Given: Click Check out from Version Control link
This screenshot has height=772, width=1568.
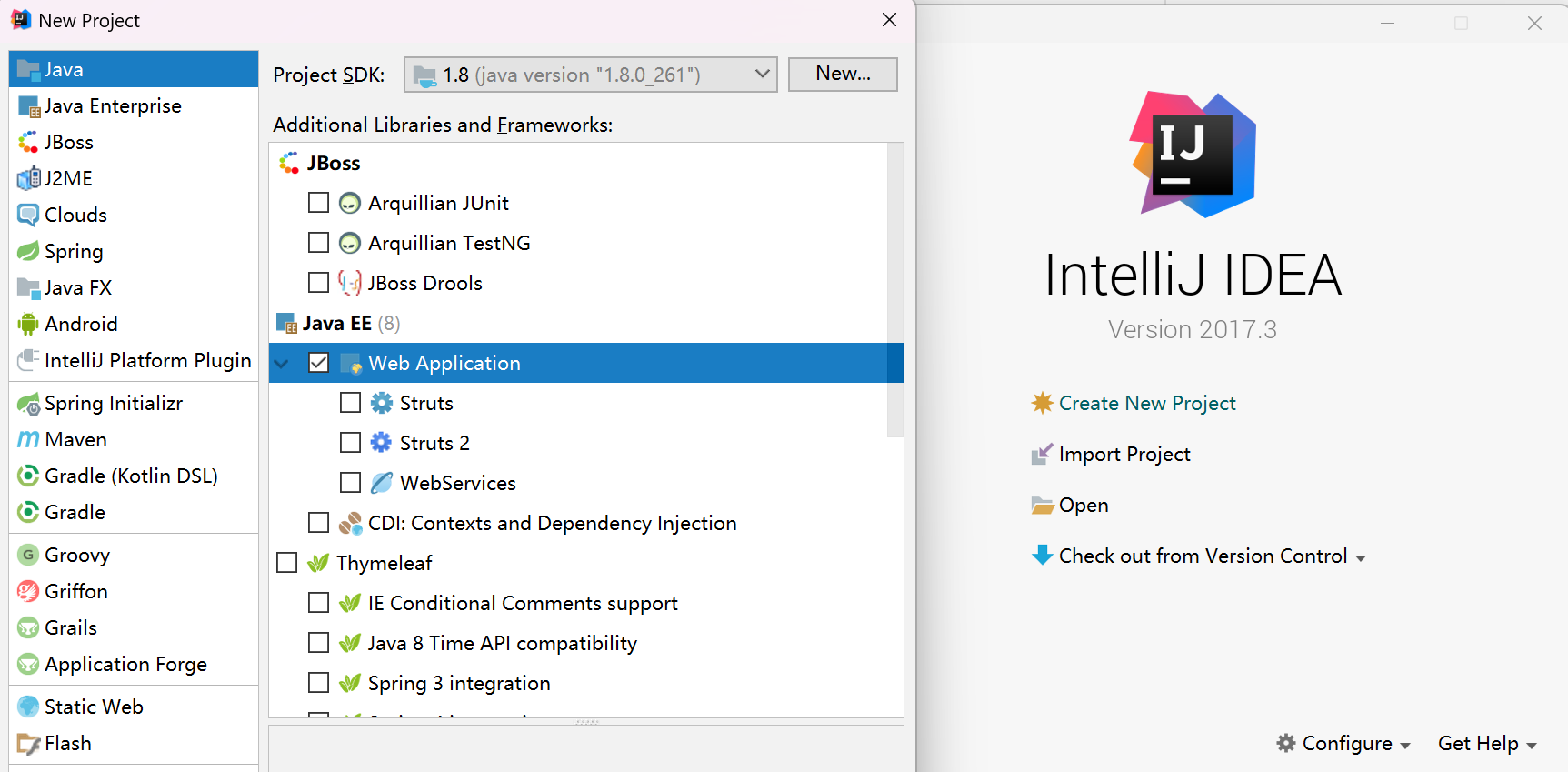Looking at the screenshot, I should point(1203,556).
